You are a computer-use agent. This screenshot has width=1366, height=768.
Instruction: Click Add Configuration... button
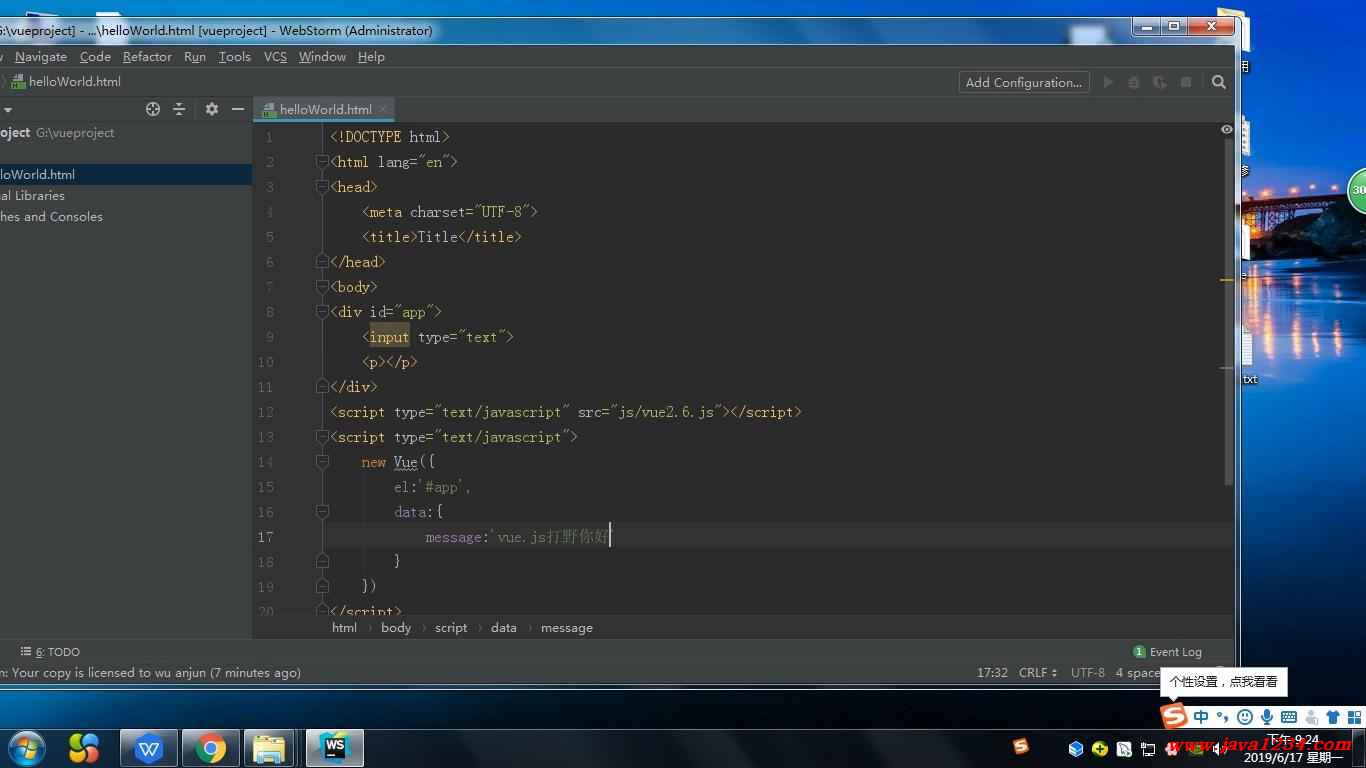(x=1024, y=82)
